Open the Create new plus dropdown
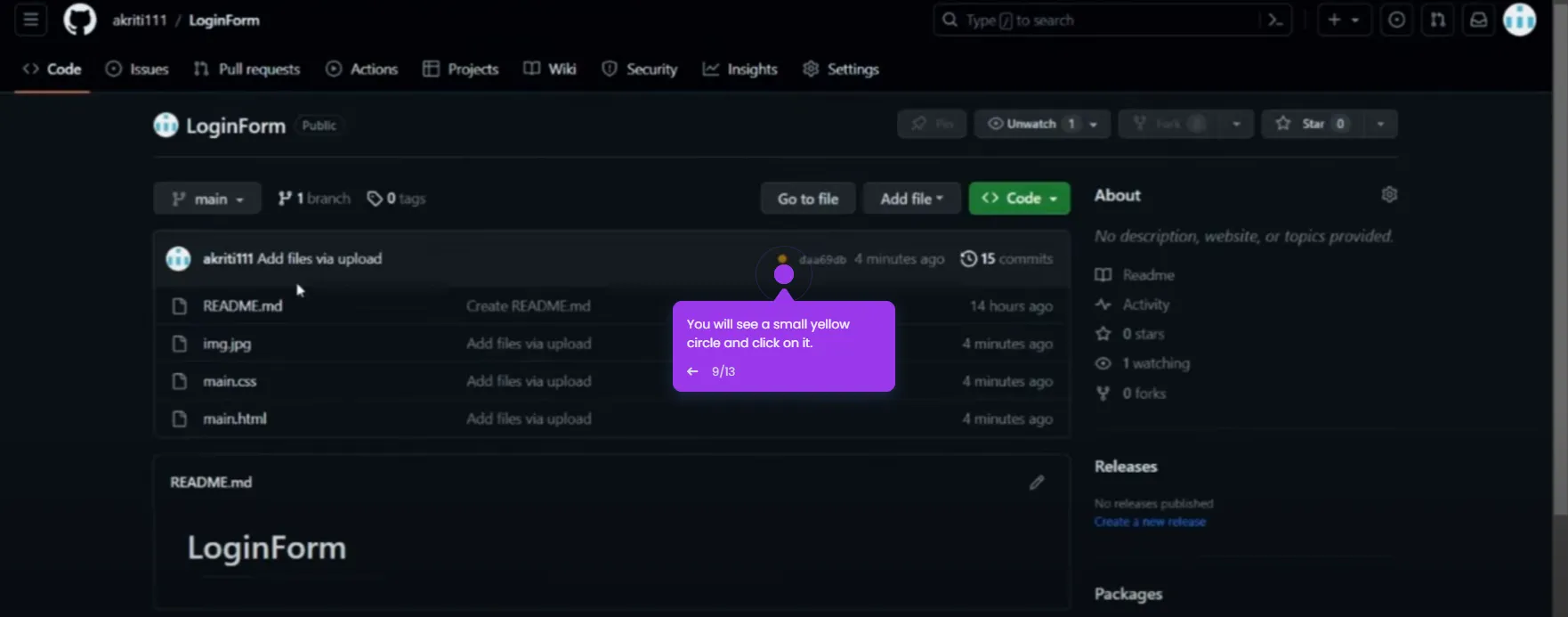The width and height of the screenshot is (1568, 617). coord(1344,20)
